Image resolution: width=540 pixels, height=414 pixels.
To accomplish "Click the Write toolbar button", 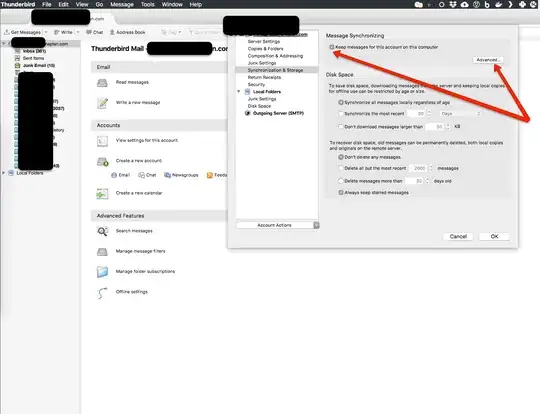I will tap(63, 32).
